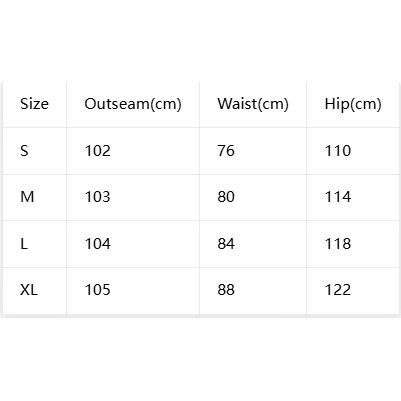Select the L size cell
The width and height of the screenshot is (401, 401).
[x=24, y=244]
